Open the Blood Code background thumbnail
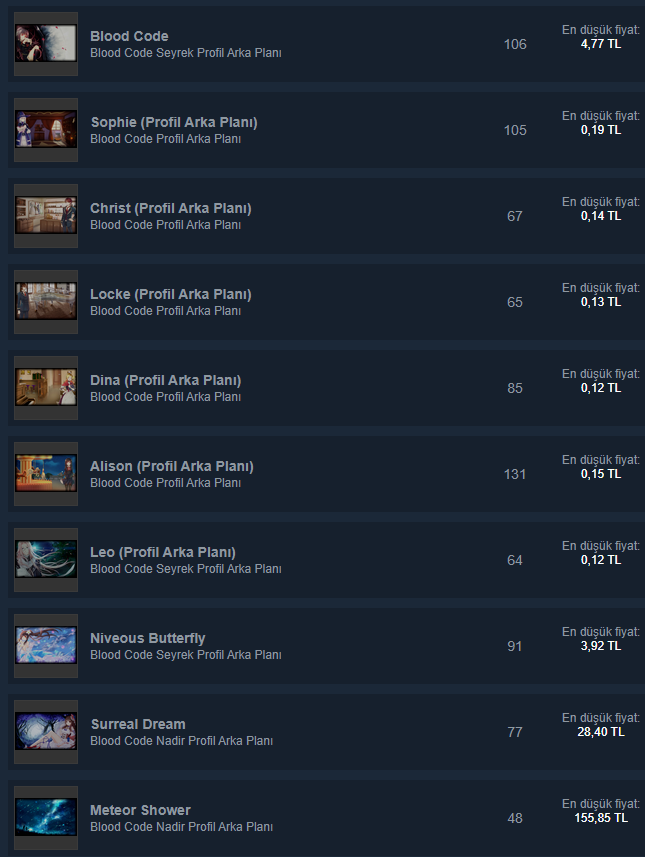Image resolution: width=645 pixels, height=857 pixels. [46, 44]
